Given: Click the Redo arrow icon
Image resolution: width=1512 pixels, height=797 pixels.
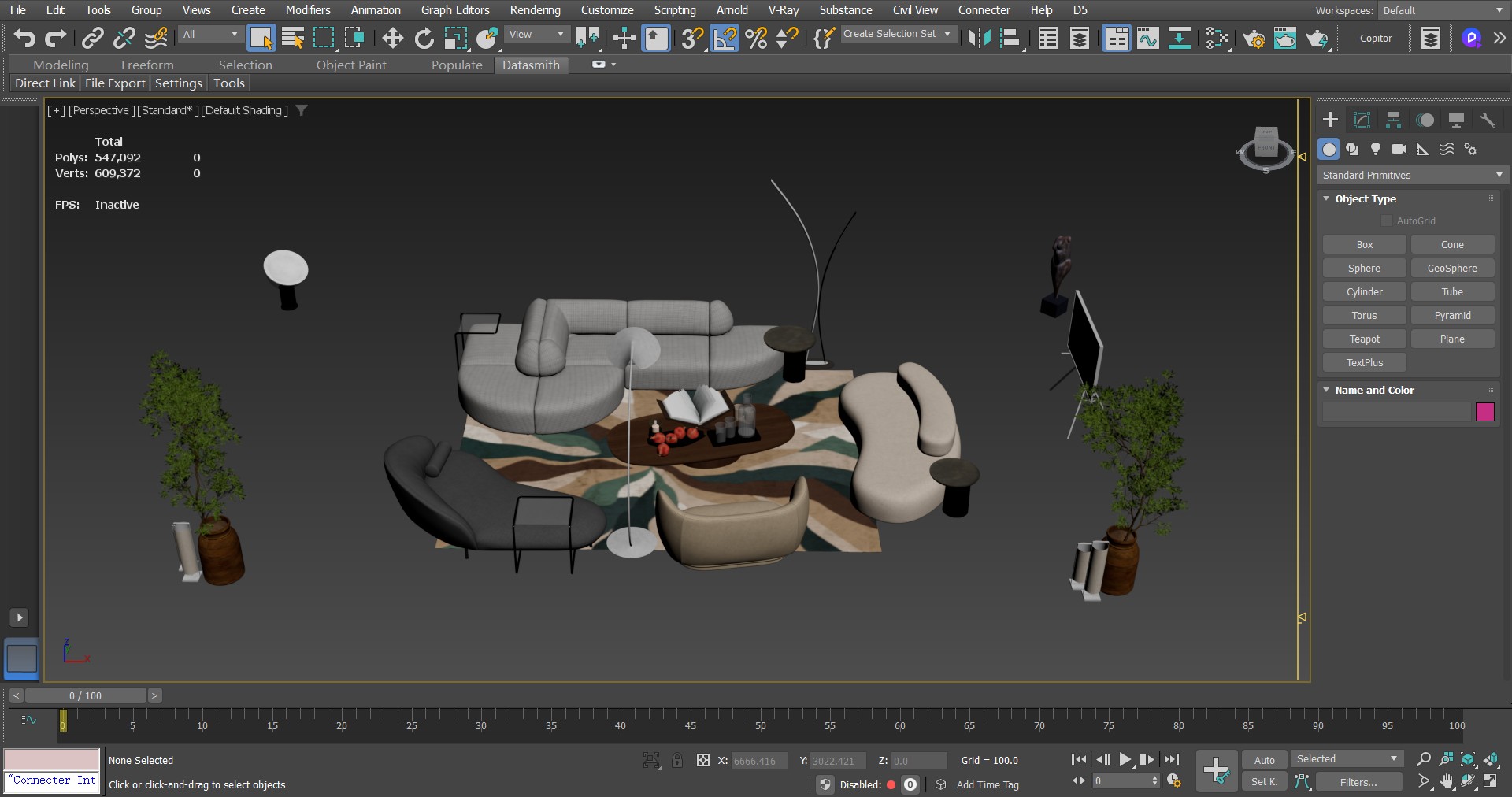Looking at the screenshot, I should pyautogui.click(x=55, y=38).
